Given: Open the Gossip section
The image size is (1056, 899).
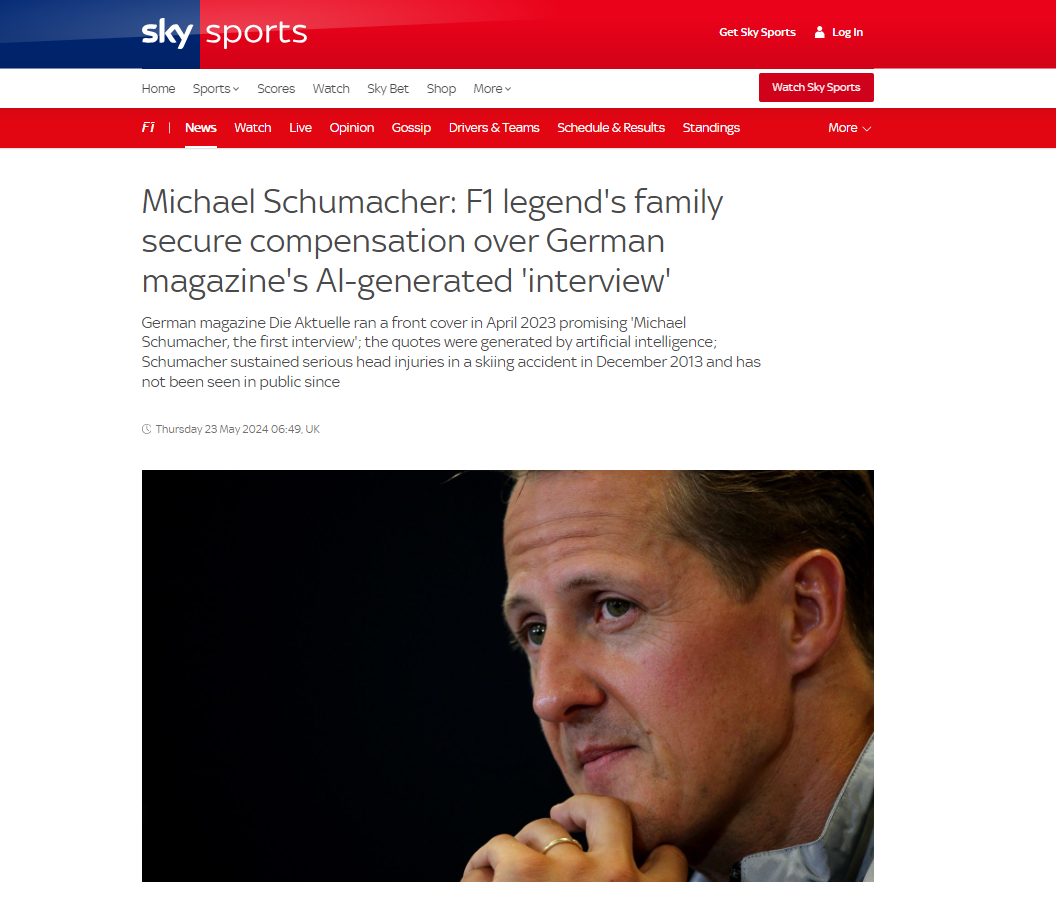Looking at the screenshot, I should pos(411,128).
